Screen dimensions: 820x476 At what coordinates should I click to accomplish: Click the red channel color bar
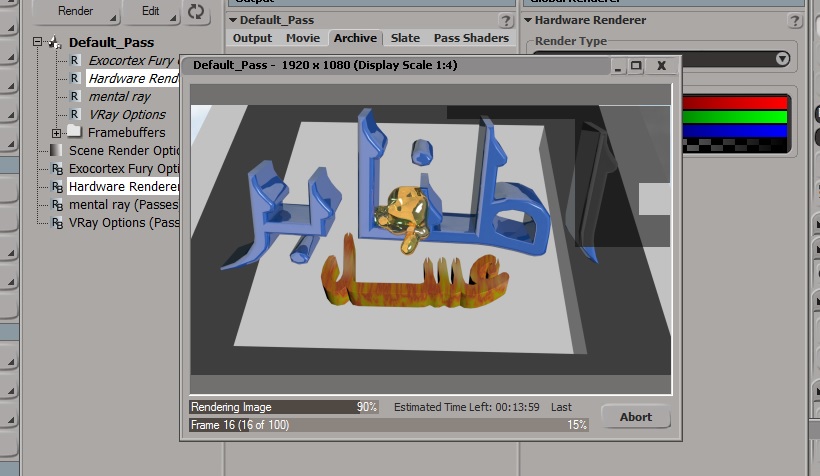click(x=735, y=103)
